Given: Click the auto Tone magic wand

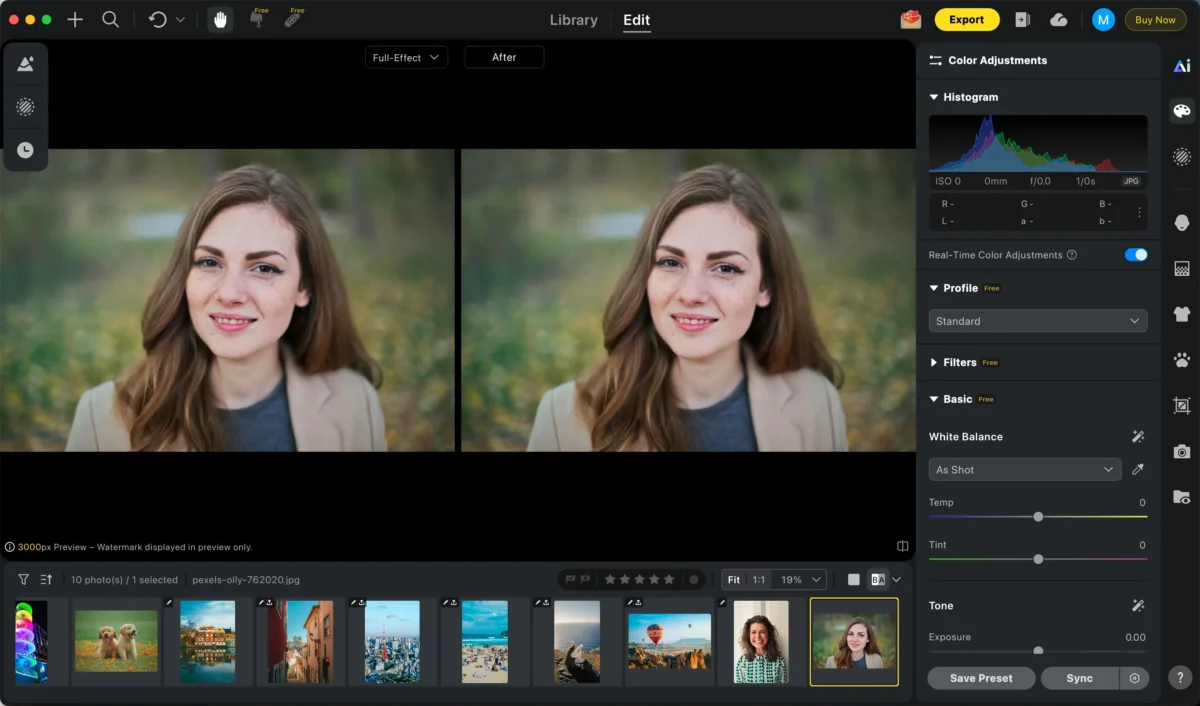Looking at the screenshot, I should (x=1137, y=606).
